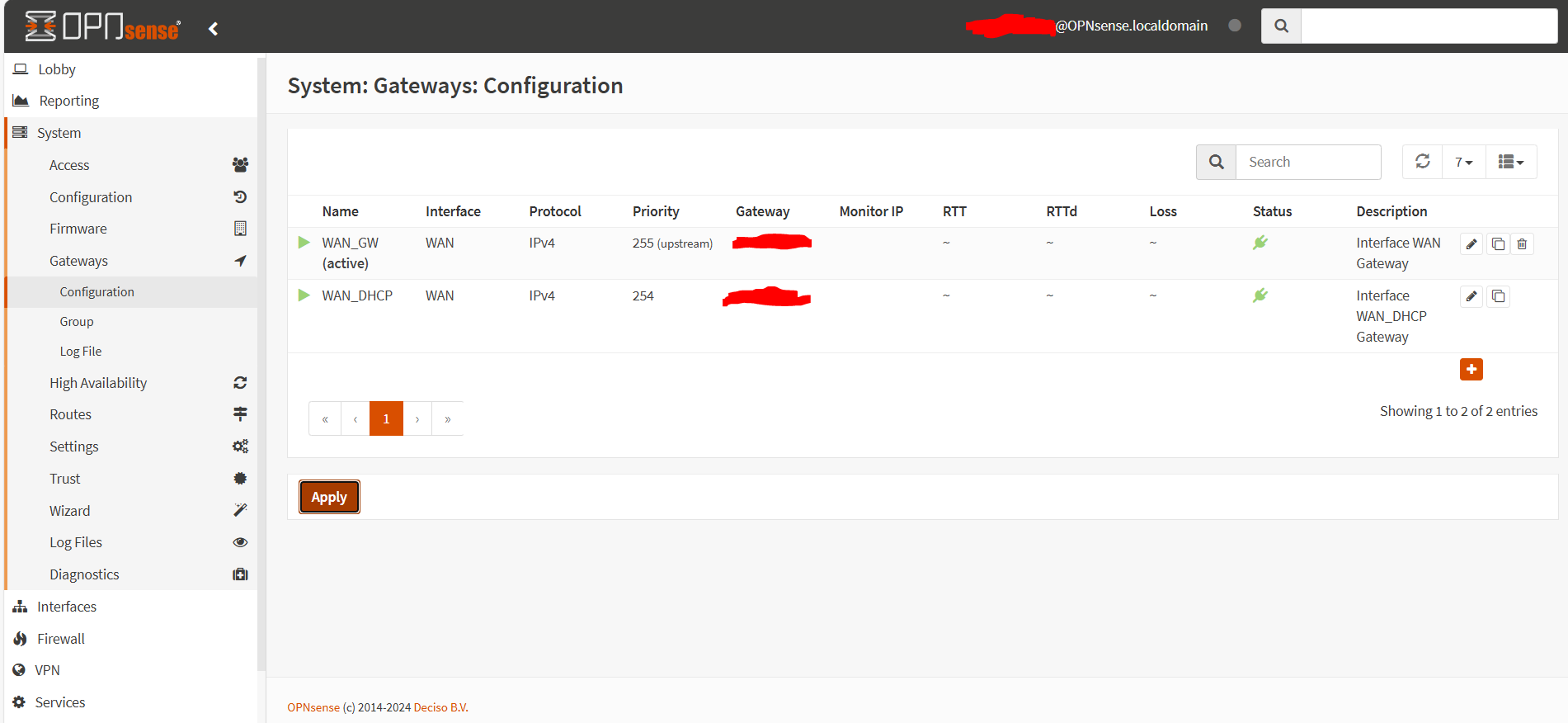Edit the WAN_DHCP gateway

[x=1471, y=296]
